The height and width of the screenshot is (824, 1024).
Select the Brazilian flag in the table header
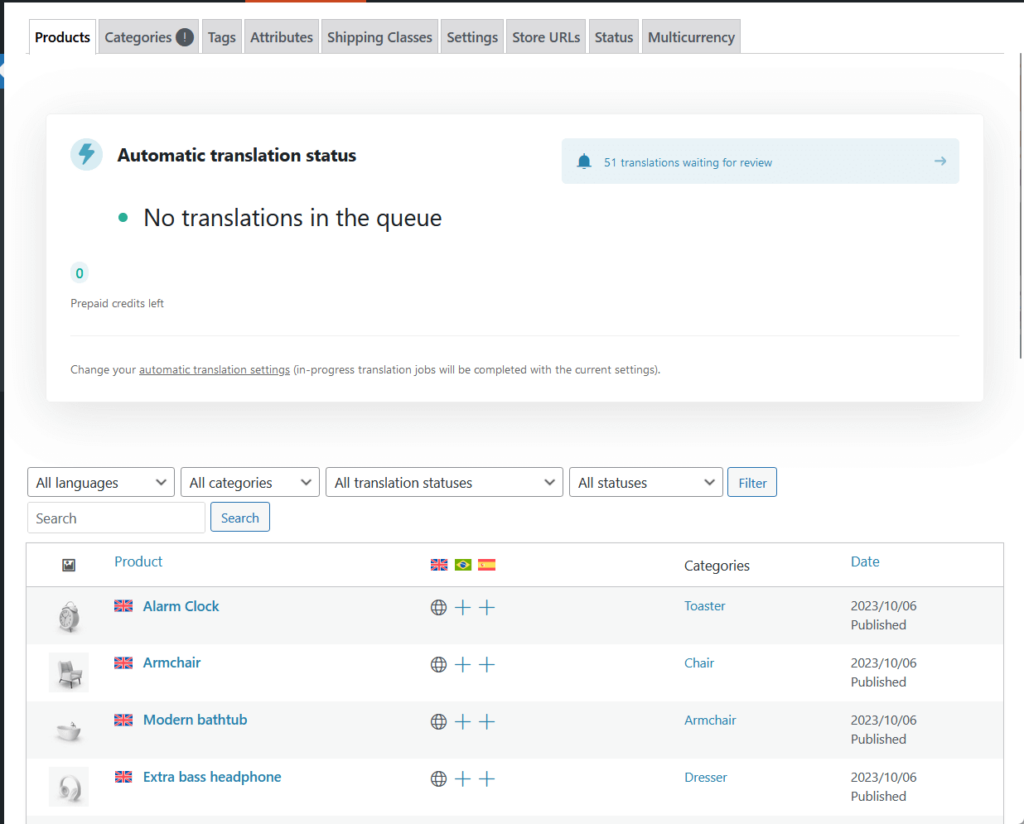coord(462,564)
